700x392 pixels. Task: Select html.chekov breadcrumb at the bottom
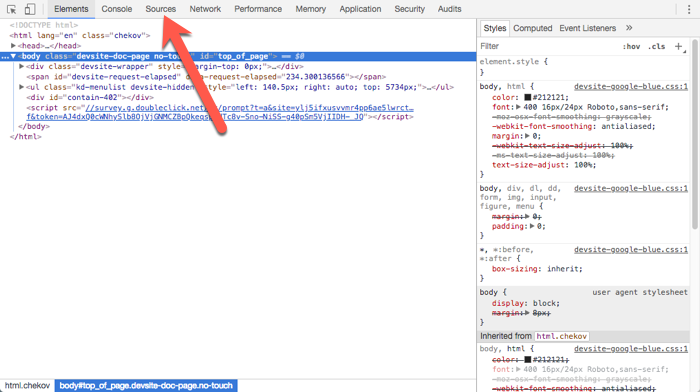[27, 386]
